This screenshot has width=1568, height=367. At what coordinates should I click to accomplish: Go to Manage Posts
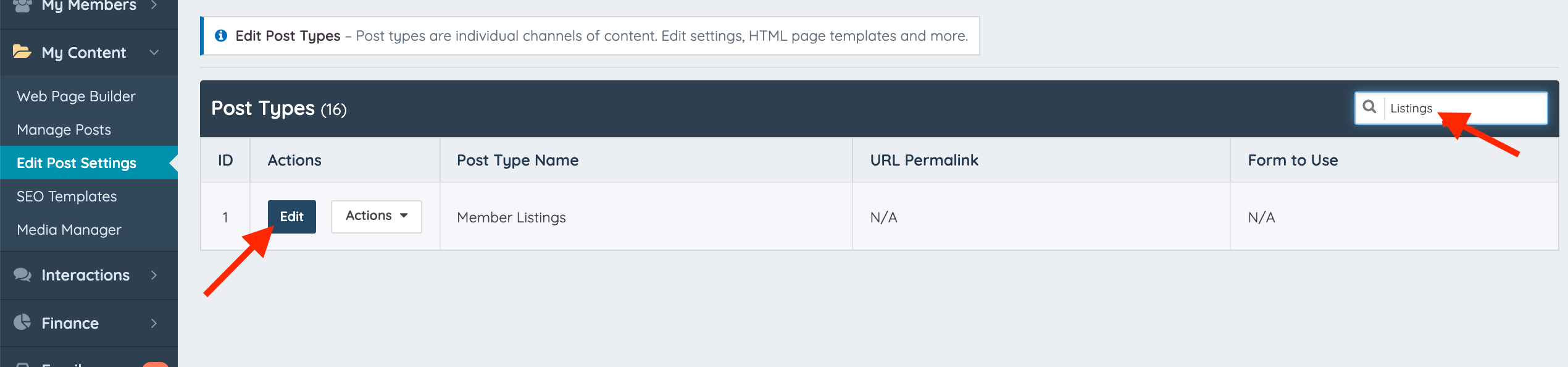pos(64,129)
